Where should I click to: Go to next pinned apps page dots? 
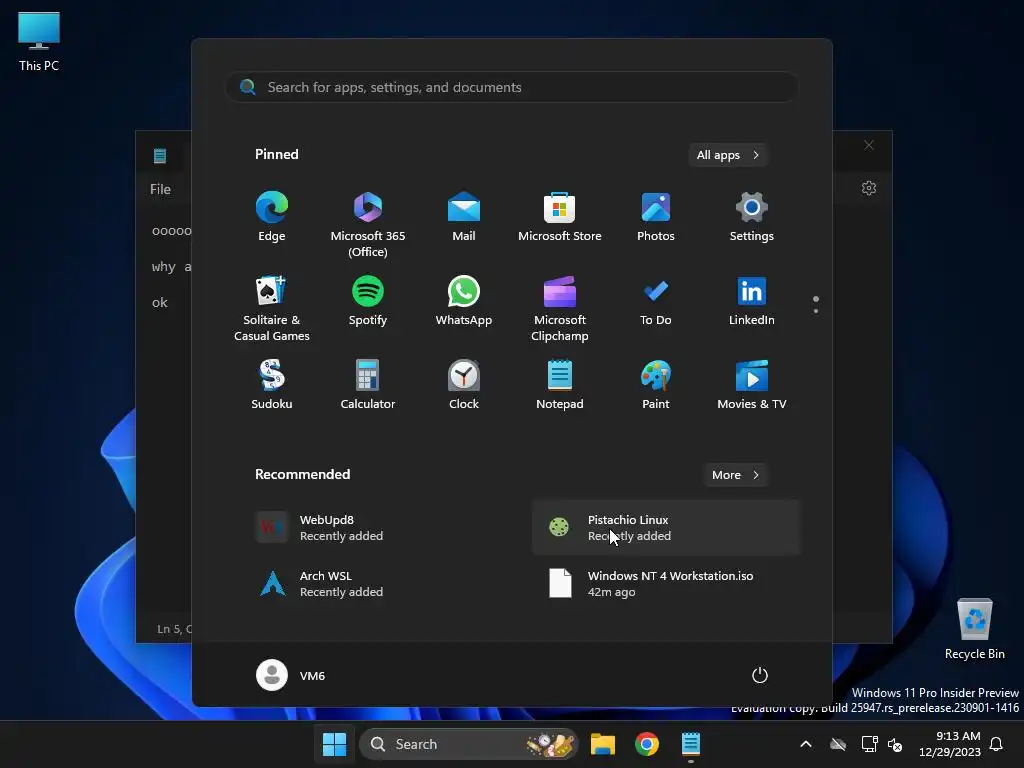click(x=816, y=305)
